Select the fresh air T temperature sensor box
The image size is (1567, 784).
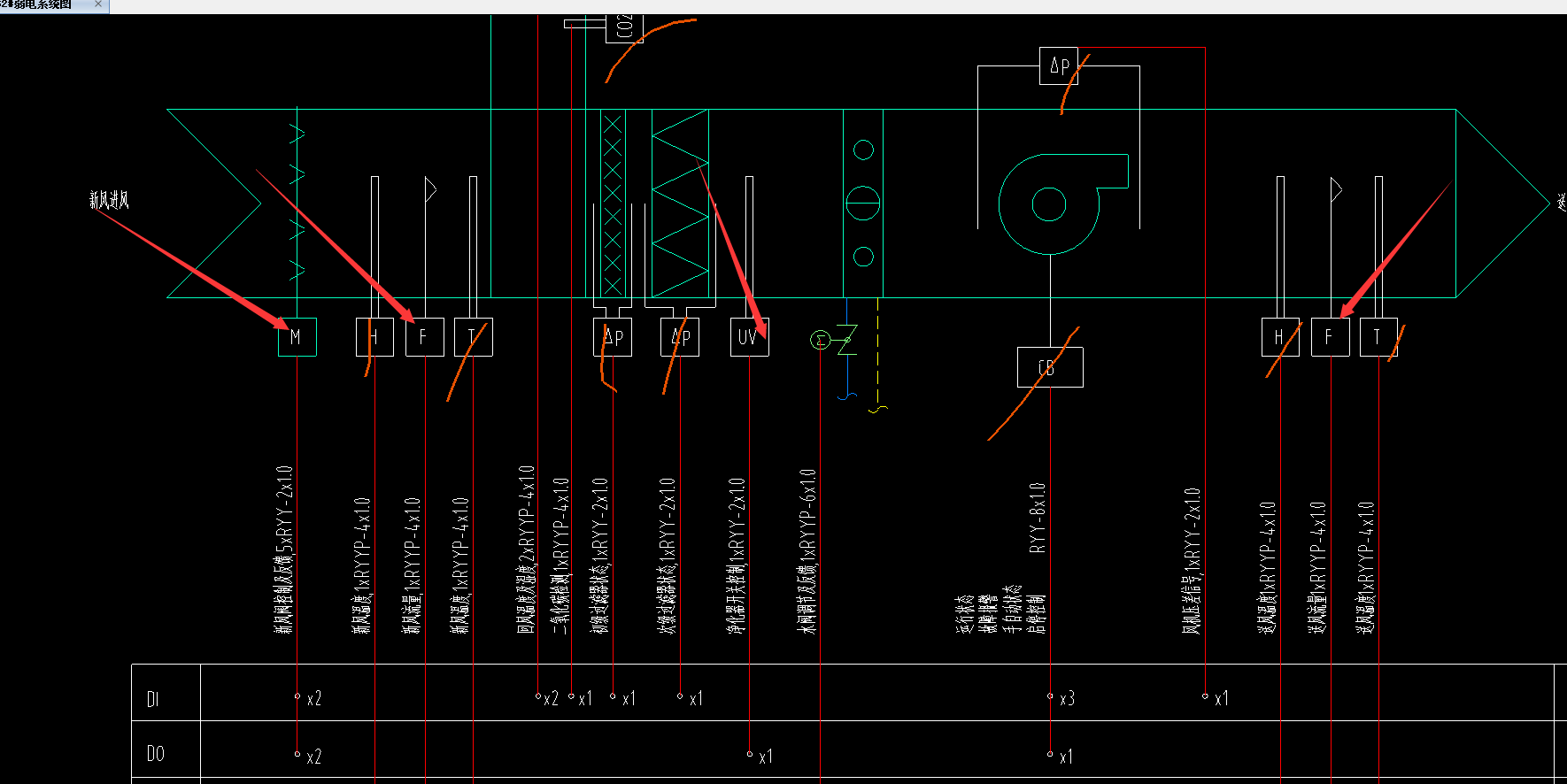(473, 337)
